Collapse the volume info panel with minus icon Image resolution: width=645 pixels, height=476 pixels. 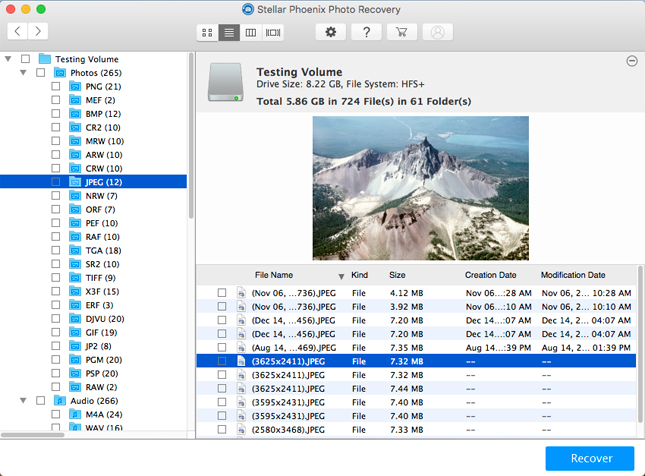coord(632,61)
